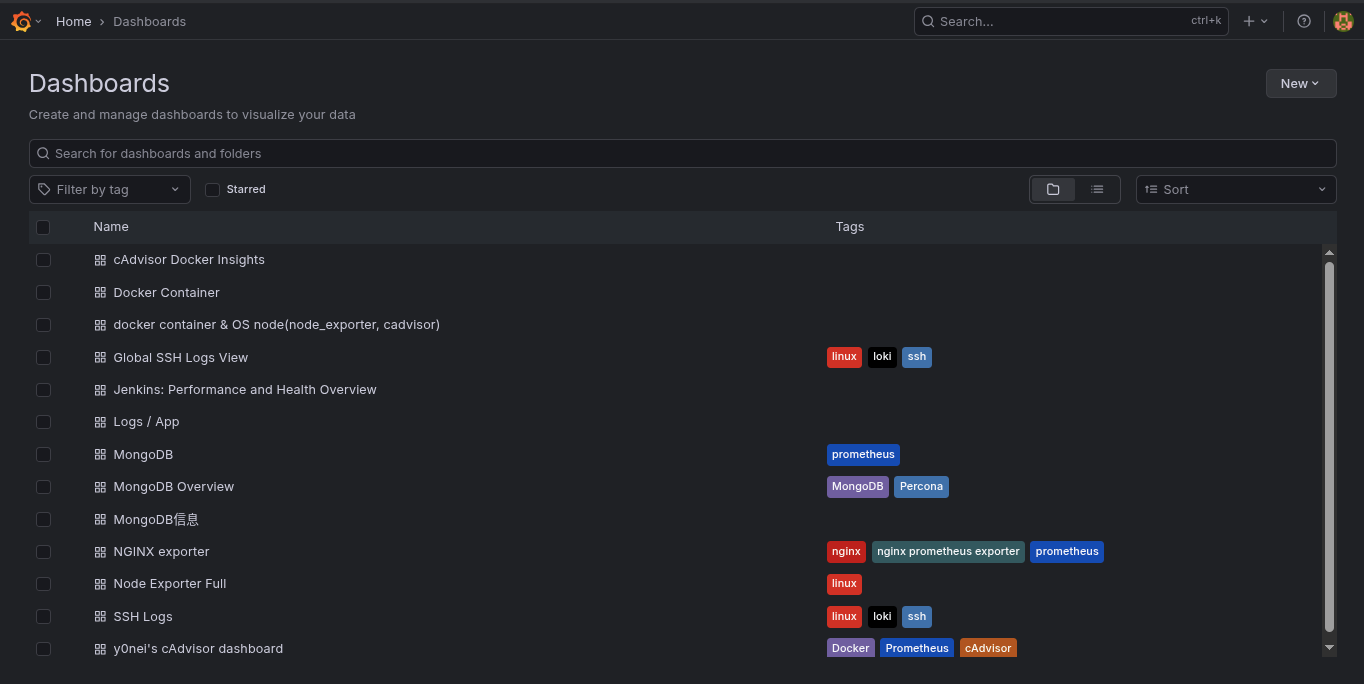This screenshot has height=684, width=1364.
Task: Click the Grafana logo in top-left corner
Action: [19, 20]
